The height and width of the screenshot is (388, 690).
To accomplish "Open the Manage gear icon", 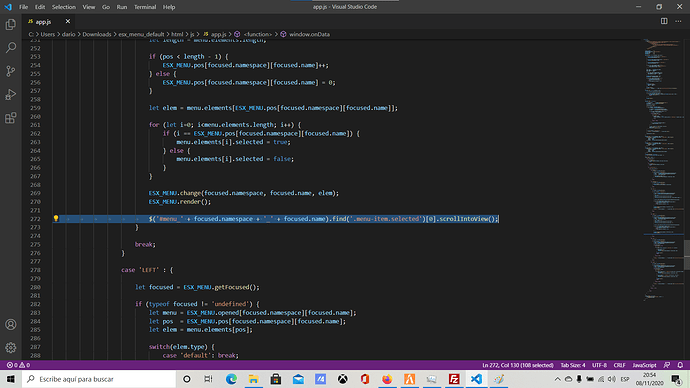I will coord(11,348).
